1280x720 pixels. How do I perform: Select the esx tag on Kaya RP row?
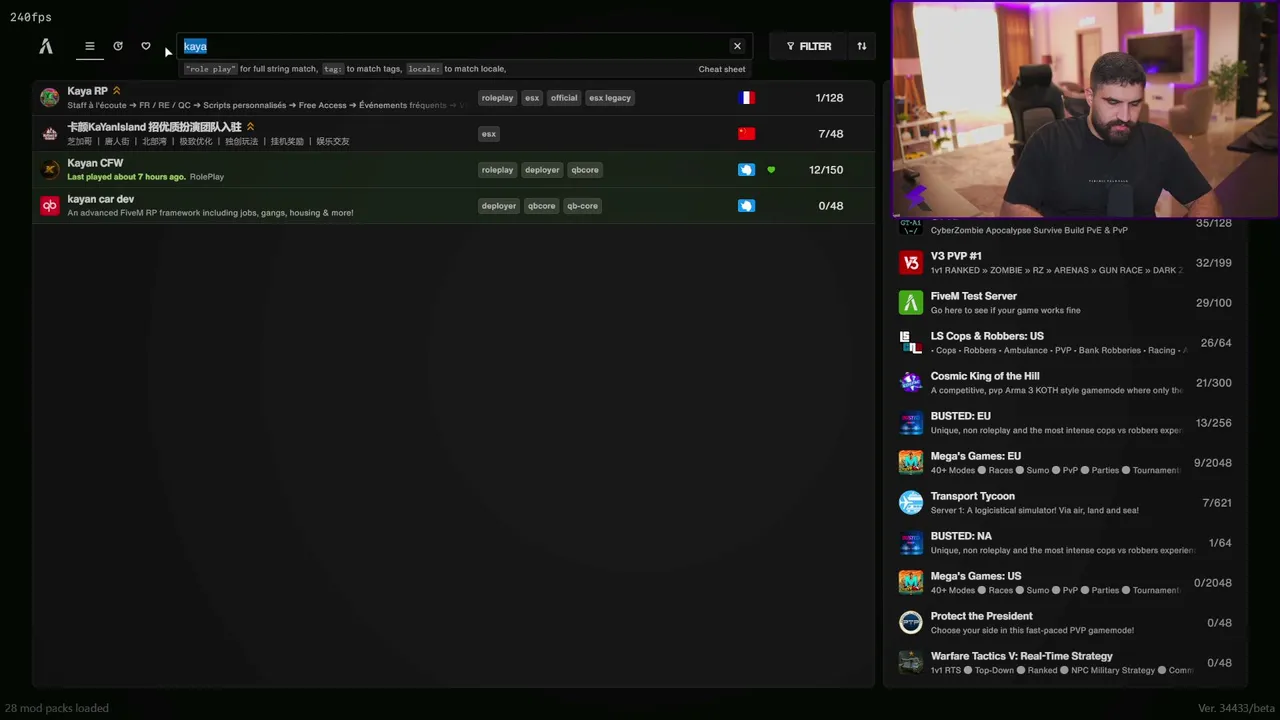(x=532, y=98)
